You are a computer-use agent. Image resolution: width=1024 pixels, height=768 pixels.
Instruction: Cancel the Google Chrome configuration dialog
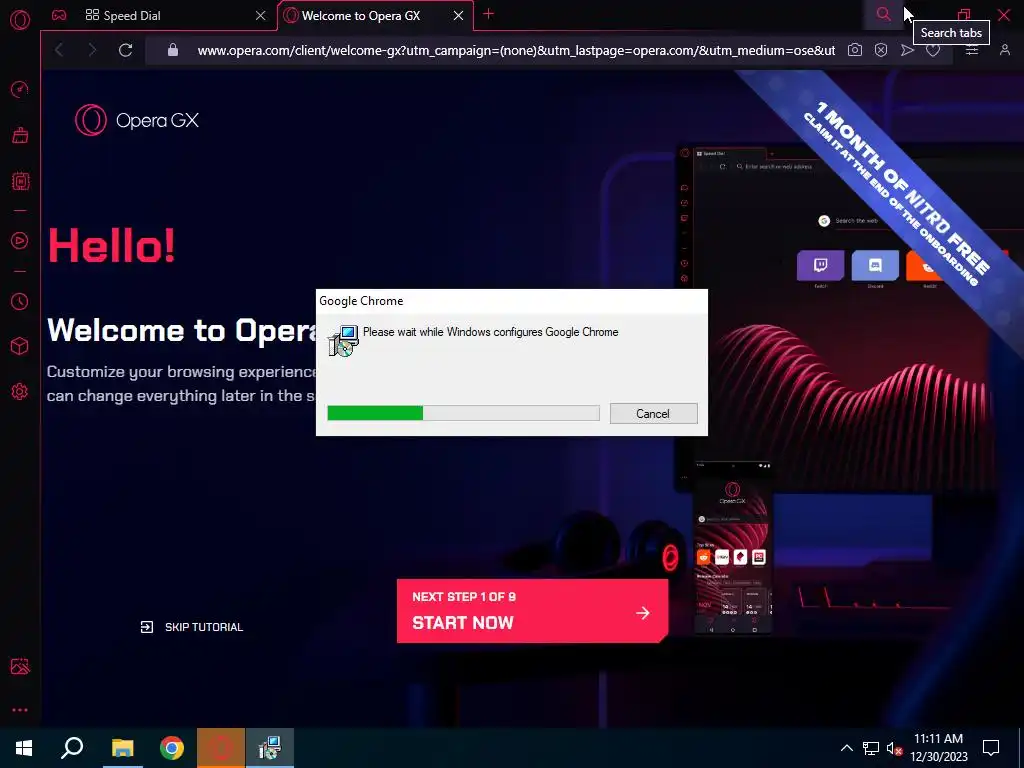click(x=653, y=413)
